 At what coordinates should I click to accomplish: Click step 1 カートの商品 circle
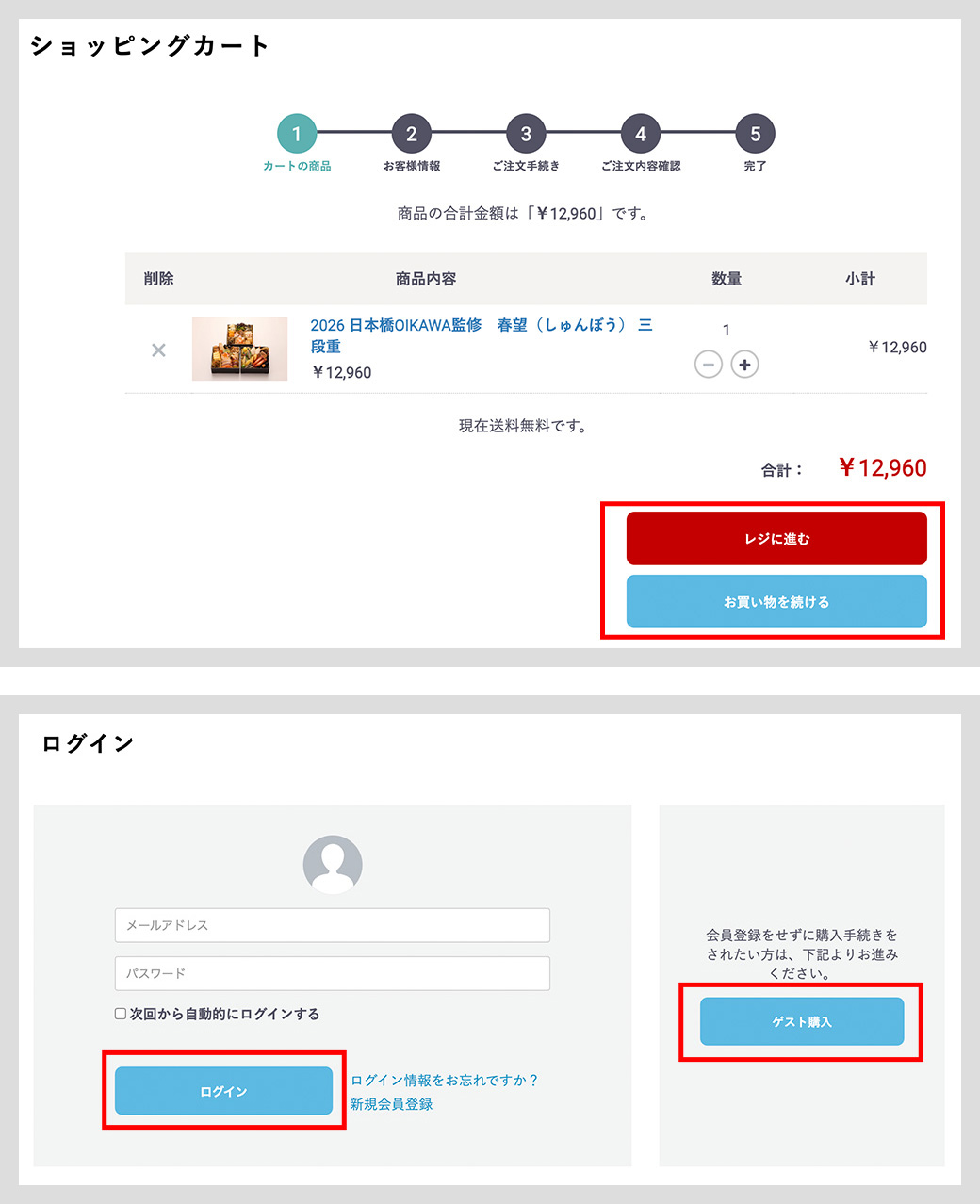297,134
